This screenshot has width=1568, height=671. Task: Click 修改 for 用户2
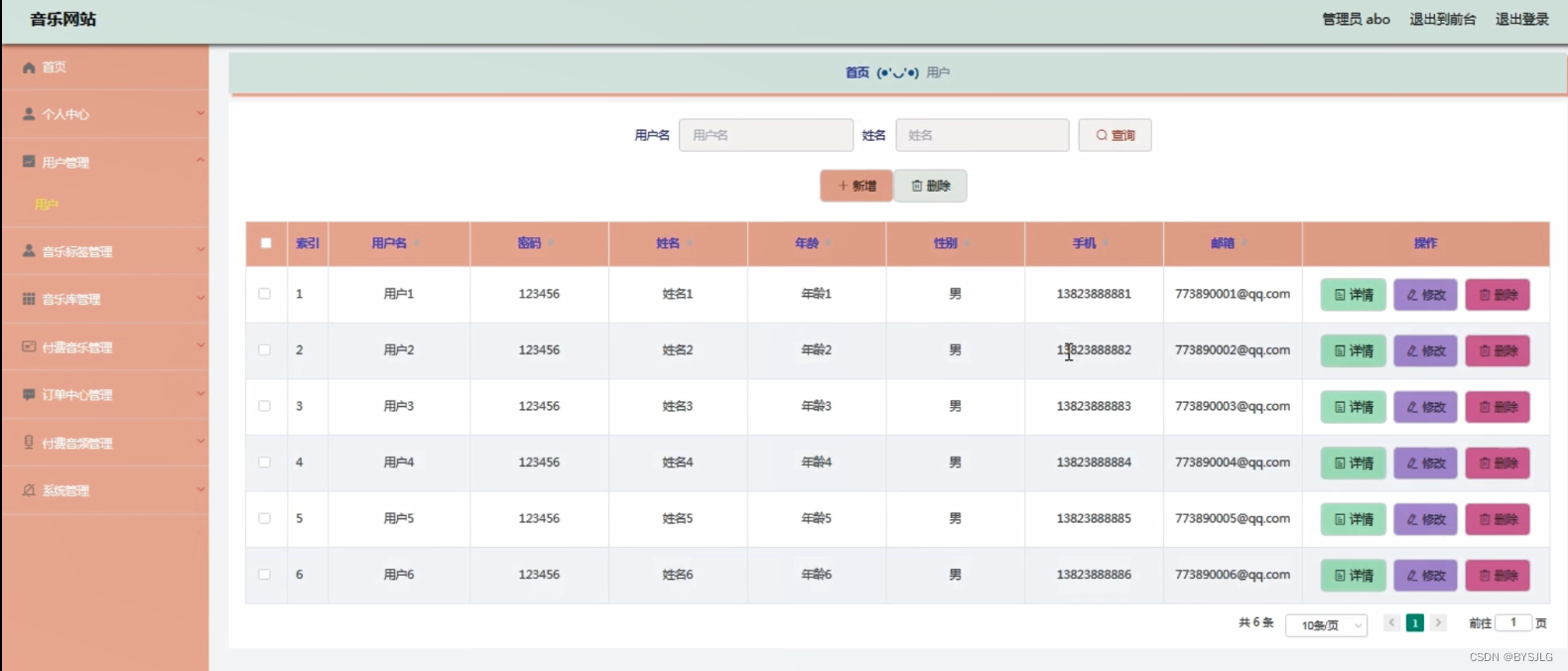point(1426,350)
